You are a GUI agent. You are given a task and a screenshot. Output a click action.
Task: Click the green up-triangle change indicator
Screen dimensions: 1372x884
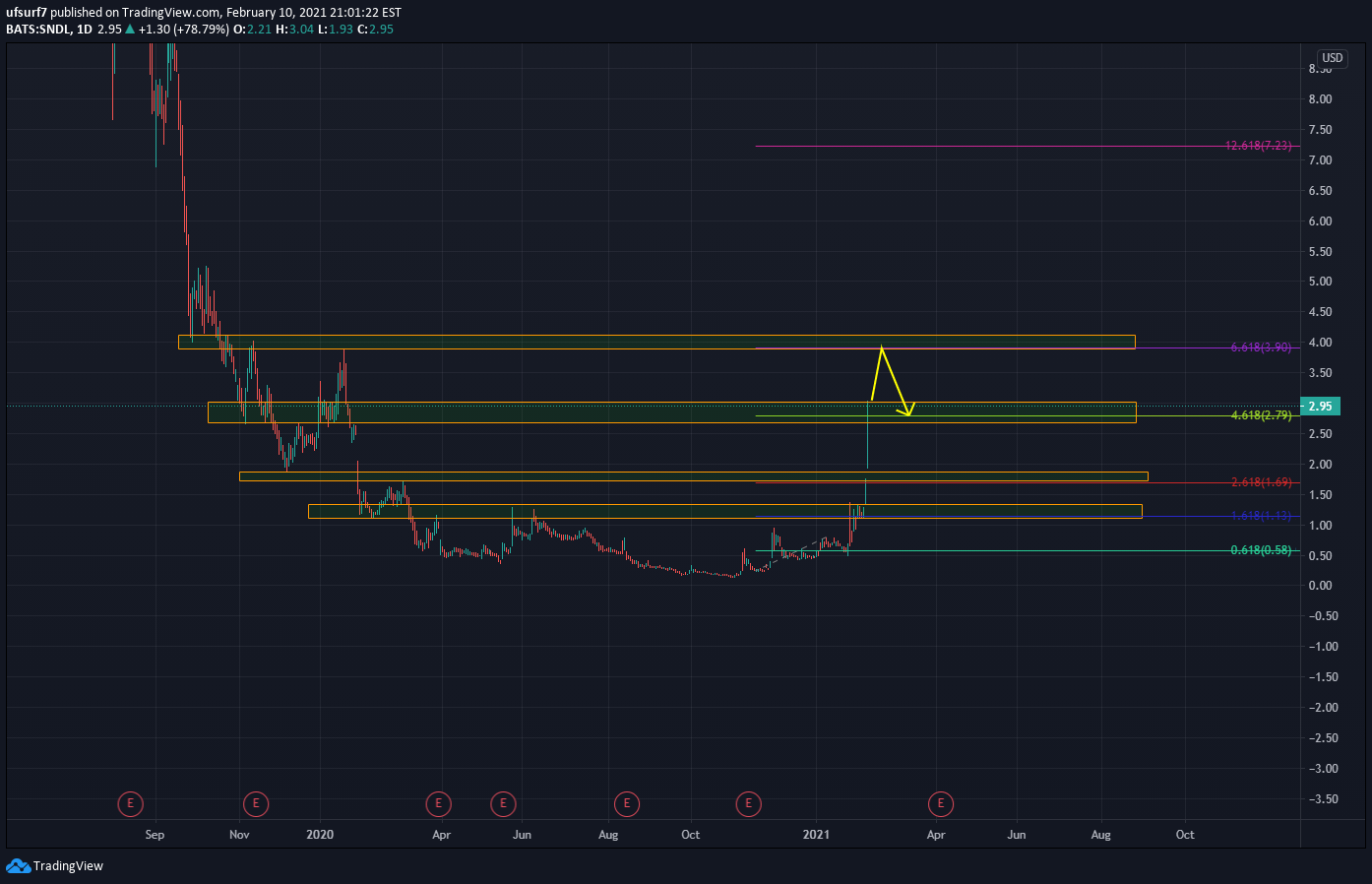tap(130, 29)
